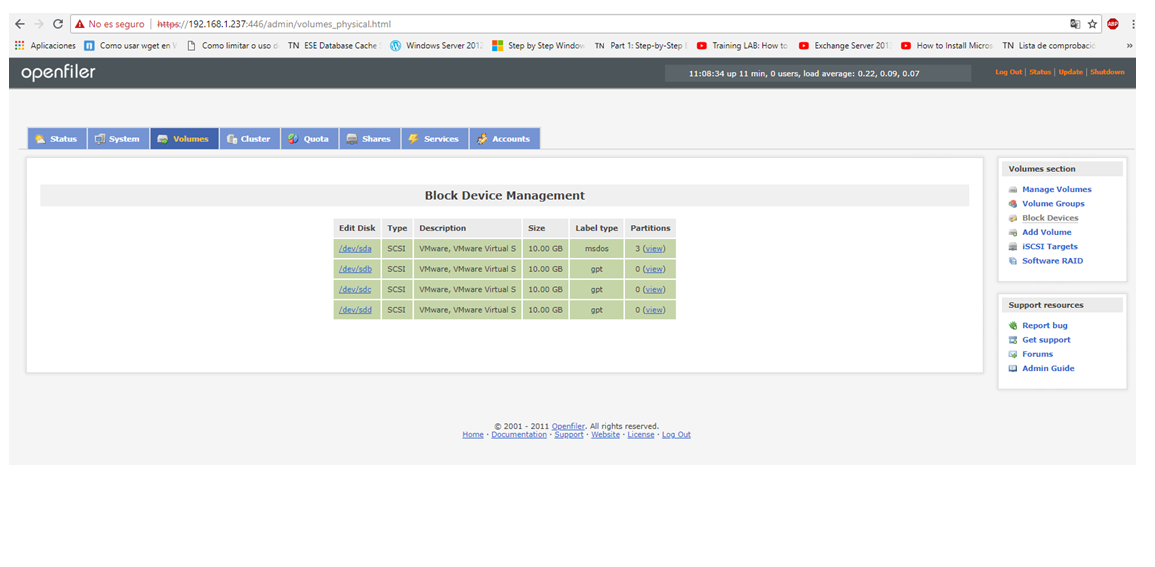
Task: Go back with the browser back arrow
Action: pos(20,24)
